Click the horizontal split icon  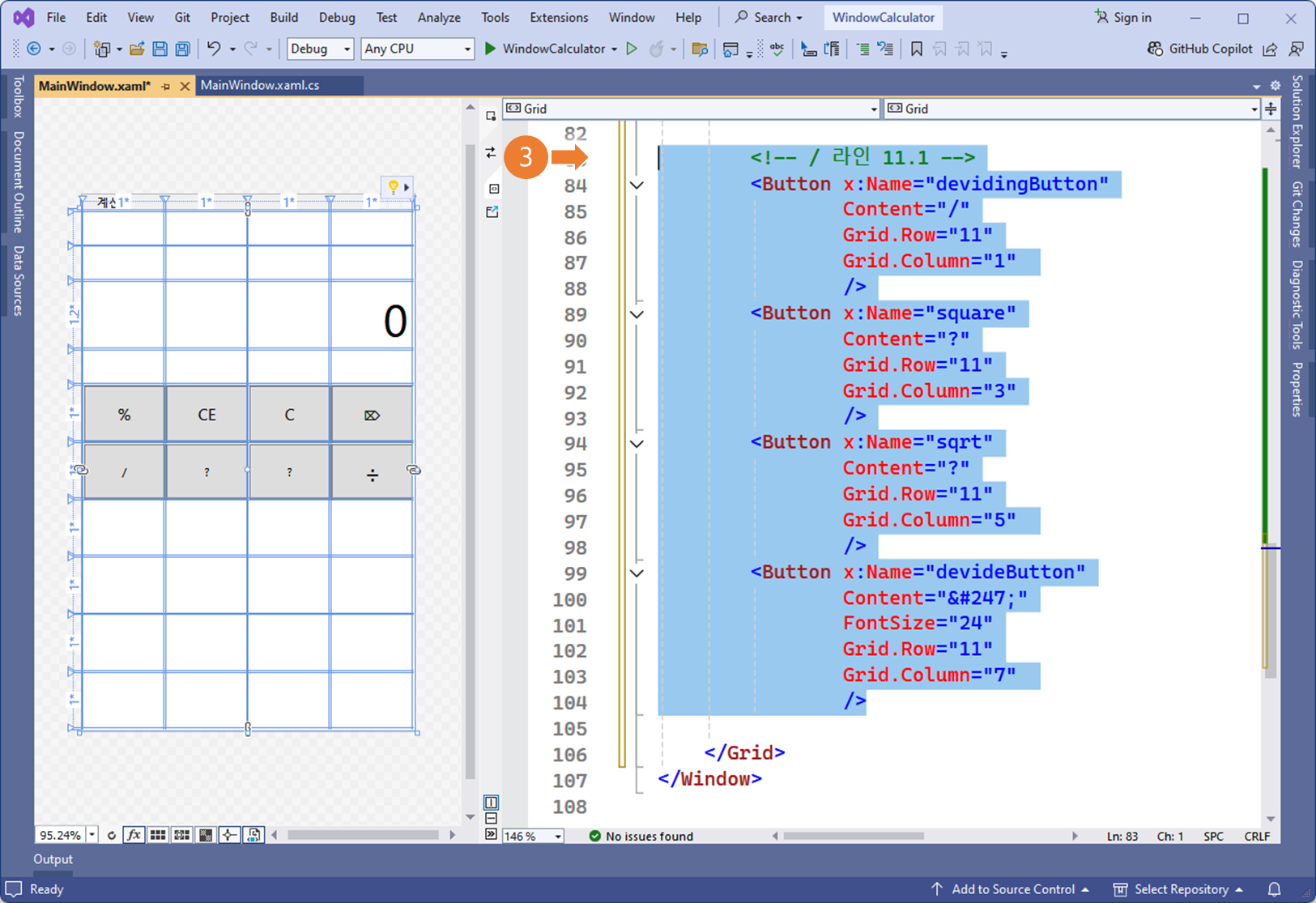point(491,819)
